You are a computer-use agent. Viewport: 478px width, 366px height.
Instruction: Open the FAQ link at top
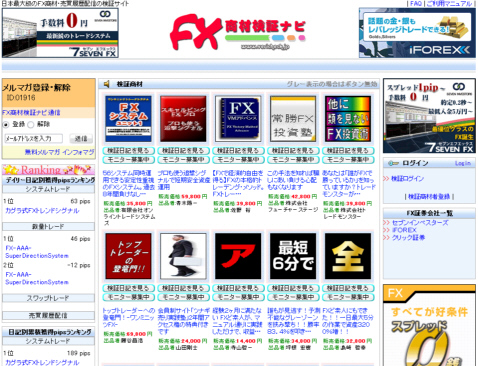coord(416,3)
